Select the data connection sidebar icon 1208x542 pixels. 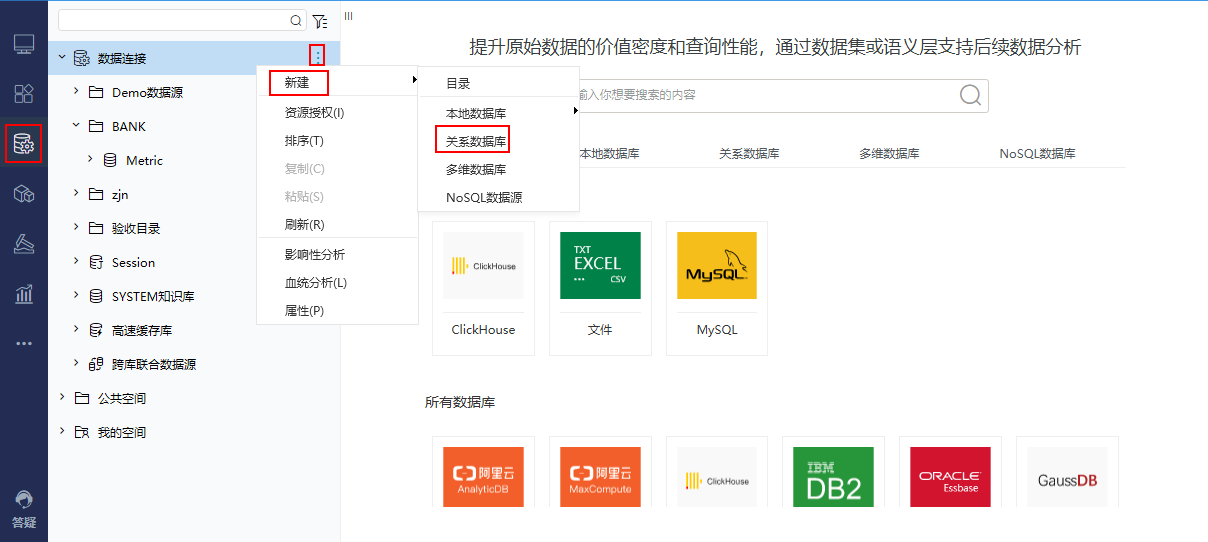(x=24, y=144)
